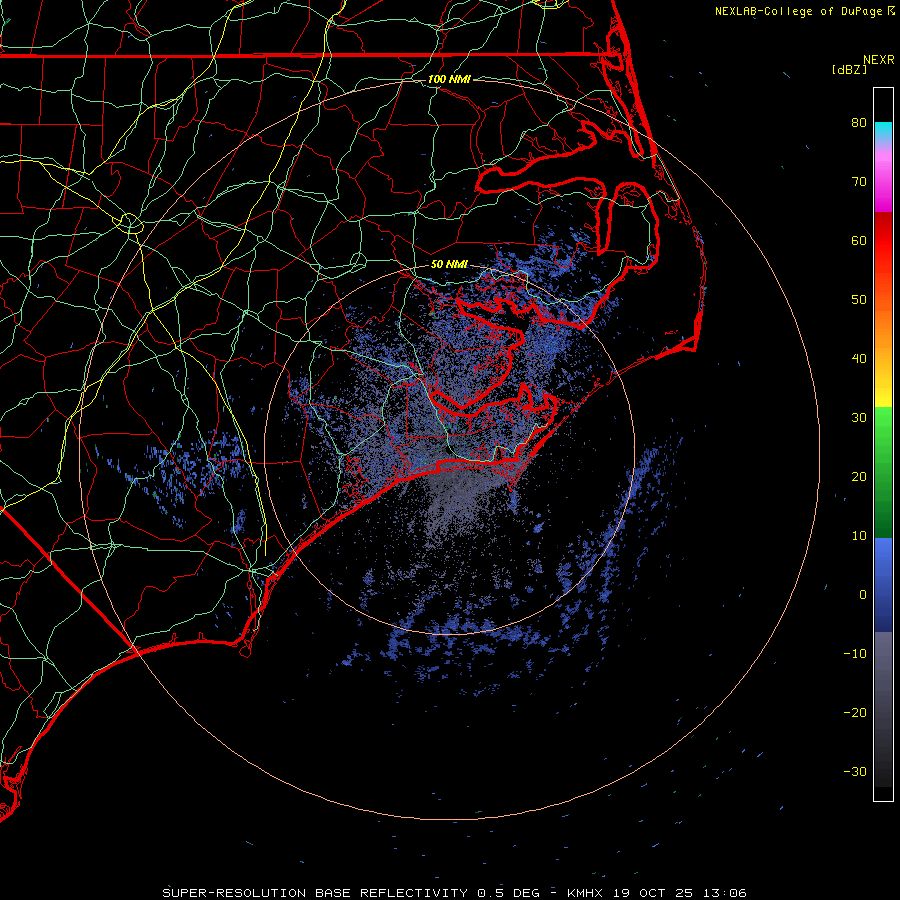Click the negative -20 scale value

(x=855, y=712)
